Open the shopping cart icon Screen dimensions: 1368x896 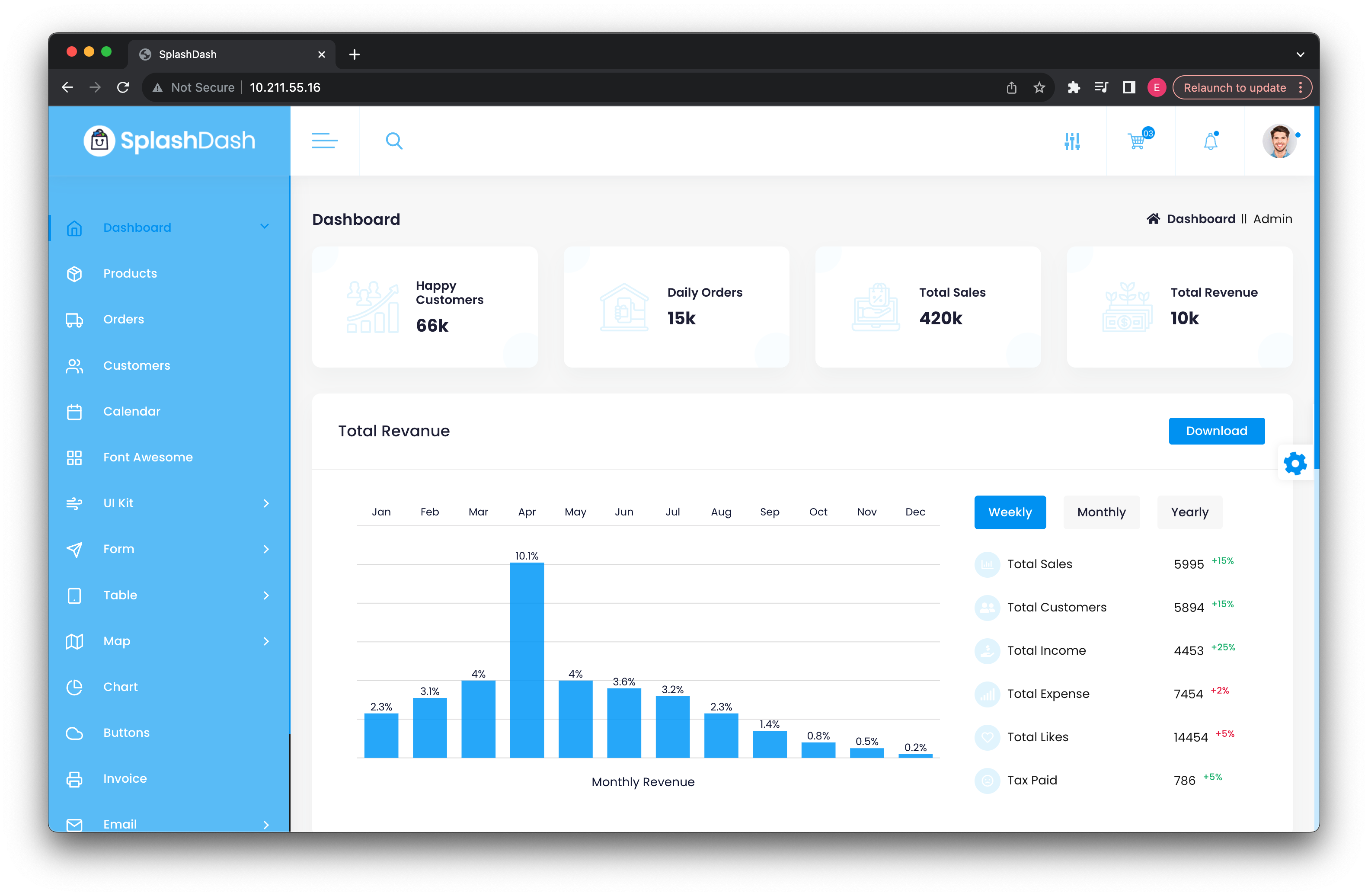coord(1137,141)
